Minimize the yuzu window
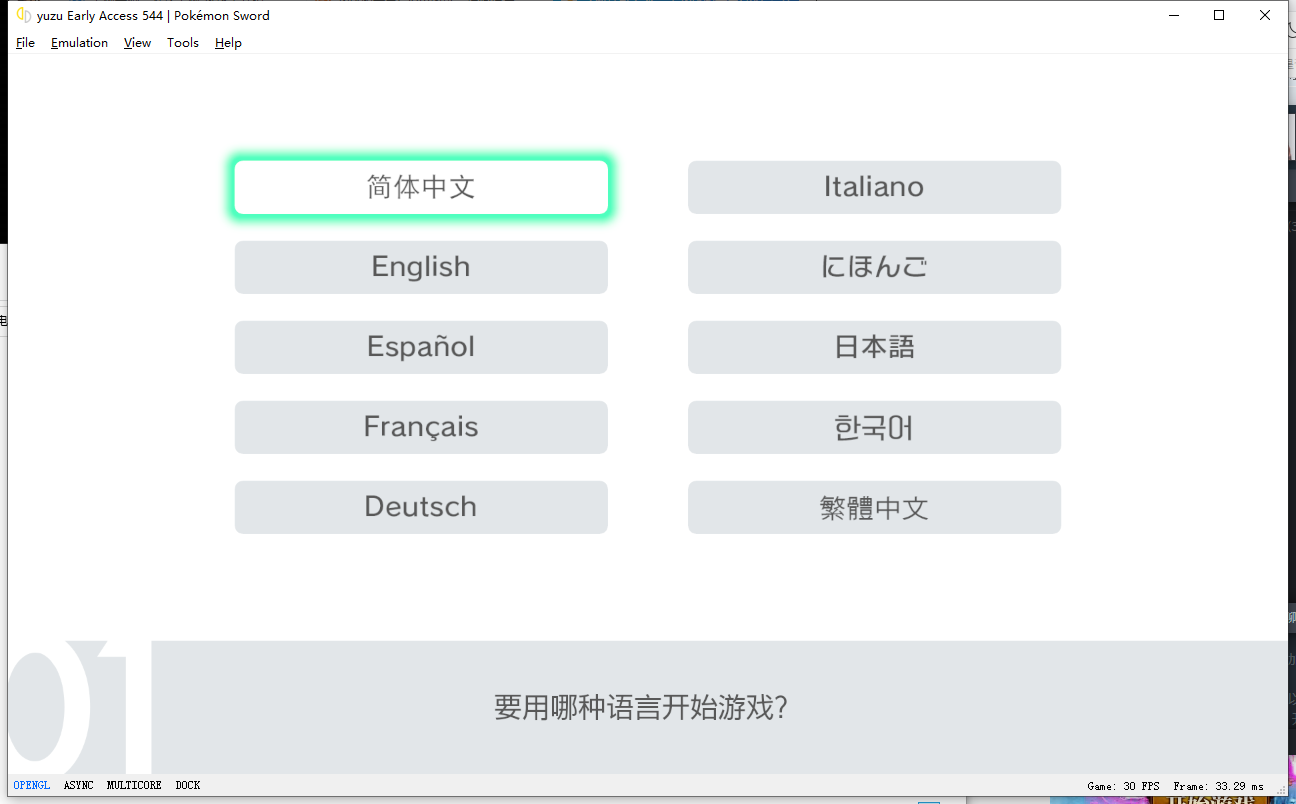 pos(1173,15)
